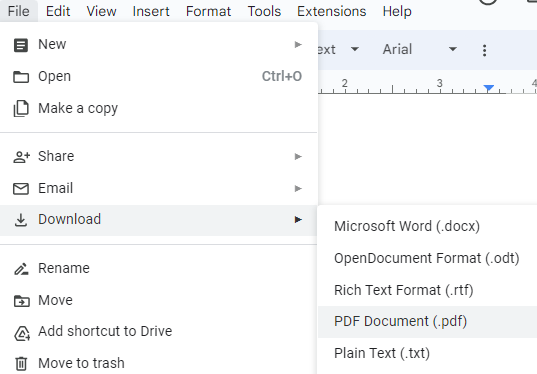Image resolution: width=537 pixels, height=374 pixels.
Task: Click the Email envelope icon
Action: tap(21, 189)
